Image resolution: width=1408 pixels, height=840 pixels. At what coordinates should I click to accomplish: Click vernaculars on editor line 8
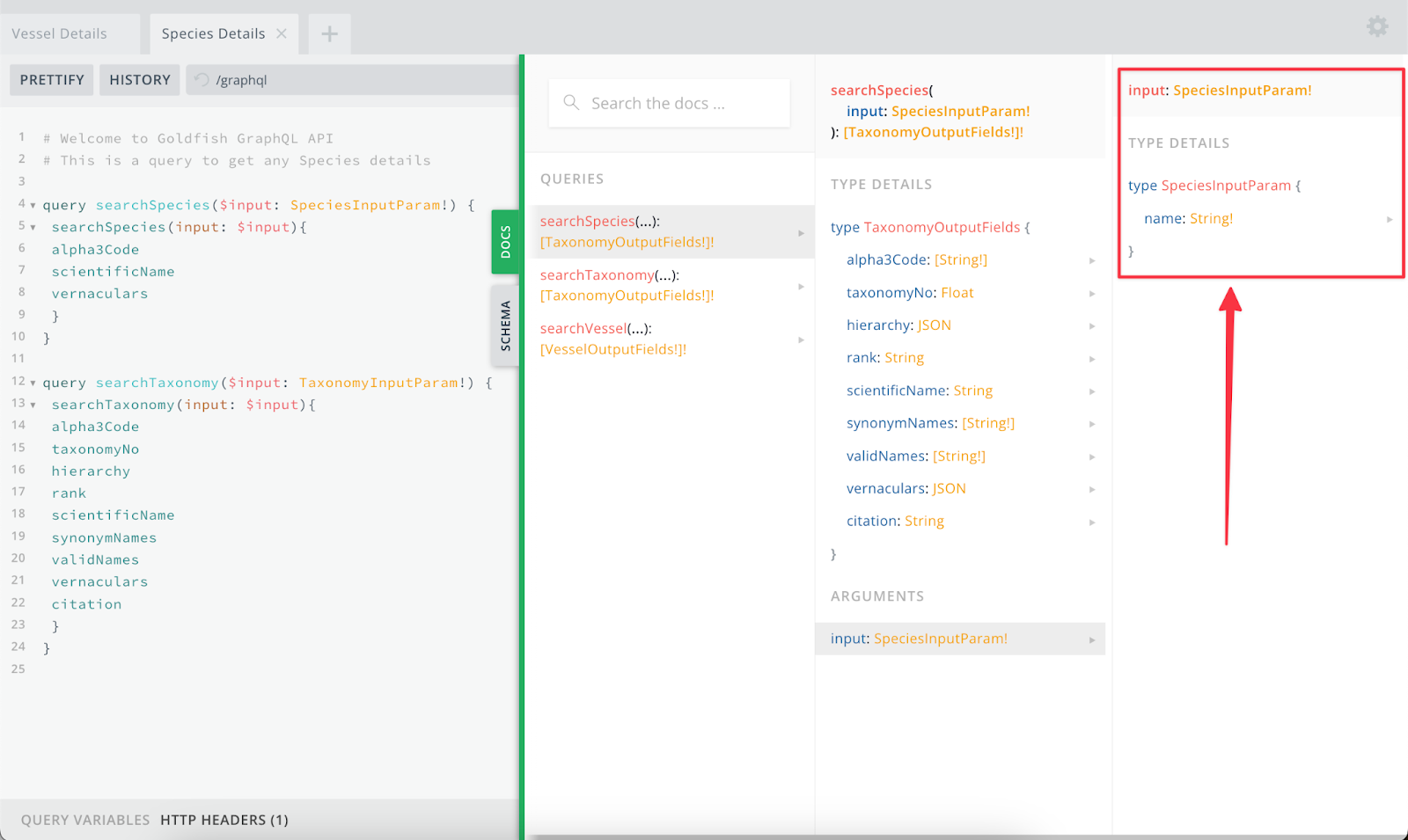99,294
